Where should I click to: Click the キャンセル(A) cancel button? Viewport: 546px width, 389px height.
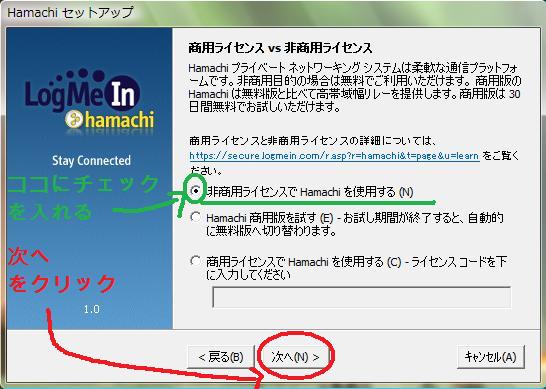[x=490, y=357]
